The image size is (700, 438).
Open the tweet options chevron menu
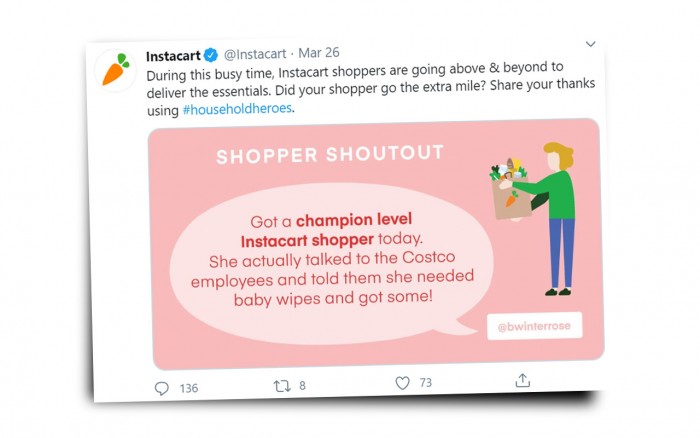click(x=590, y=45)
